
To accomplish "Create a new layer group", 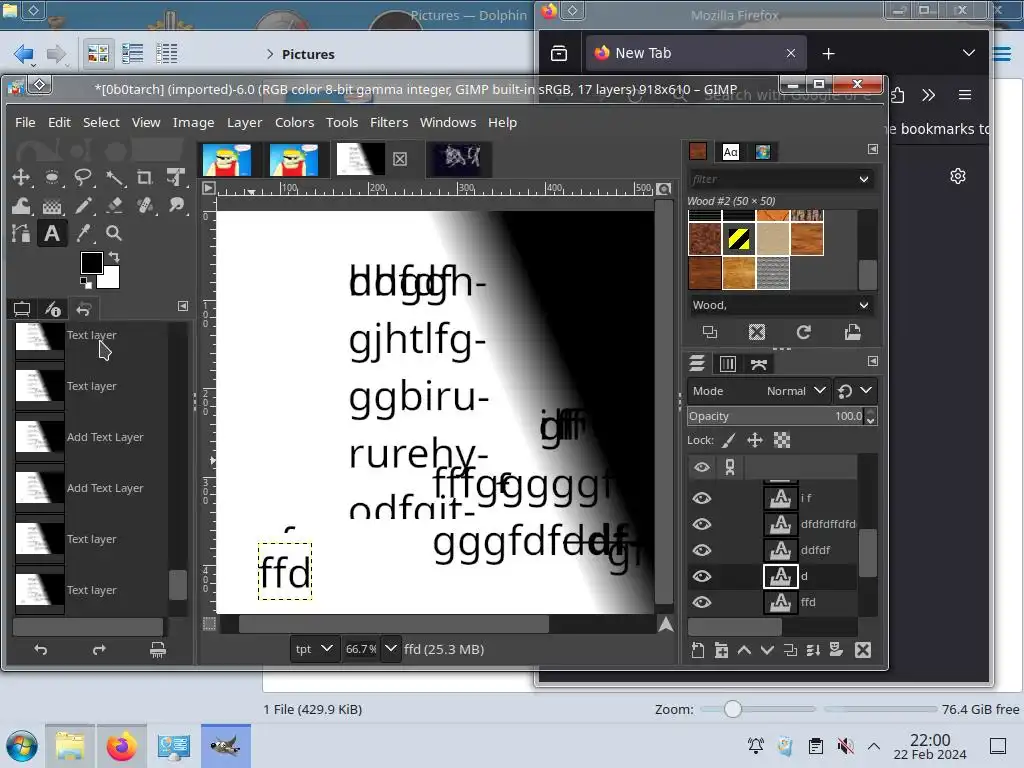I will [721, 650].
